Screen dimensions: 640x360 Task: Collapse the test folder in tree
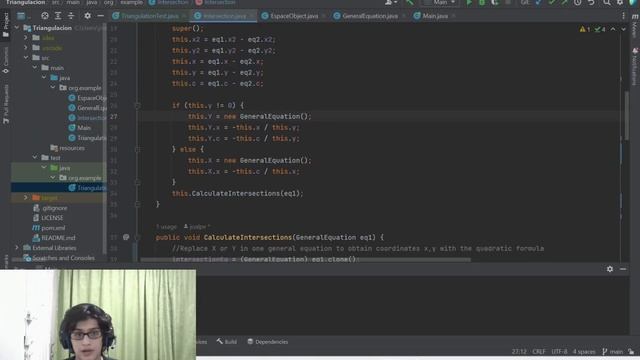coord(35,158)
